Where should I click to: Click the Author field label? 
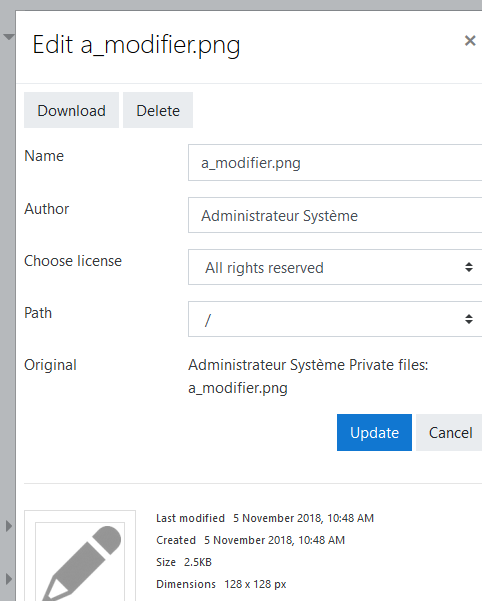coord(47,209)
